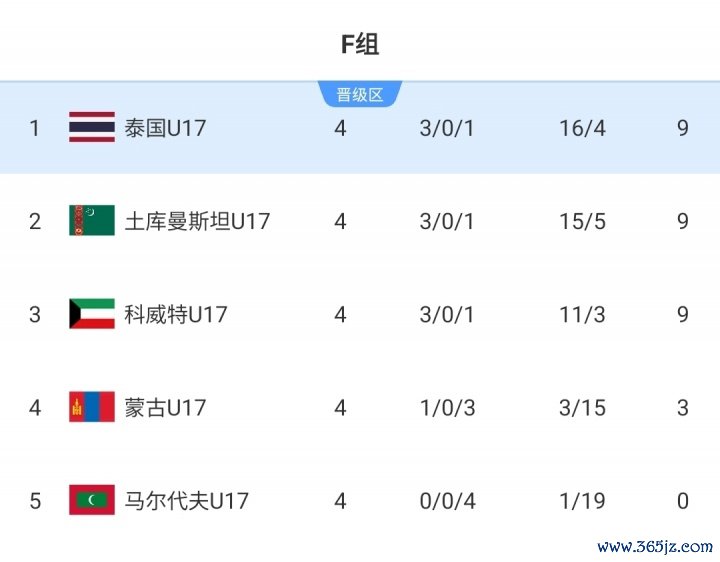Click Maldives' 0/0/4 record
This screenshot has height=562, width=720.
pyautogui.click(x=447, y=500)
